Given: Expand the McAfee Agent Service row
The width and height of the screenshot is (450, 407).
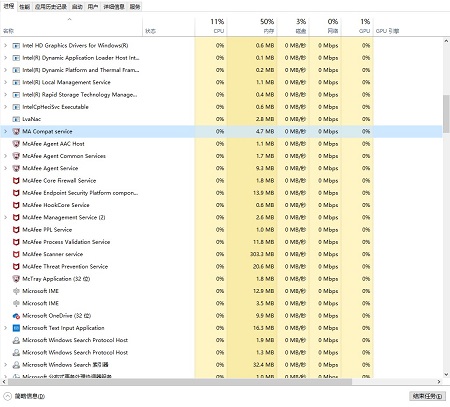Looking at the screenshot, I should (x=5, y=168).
